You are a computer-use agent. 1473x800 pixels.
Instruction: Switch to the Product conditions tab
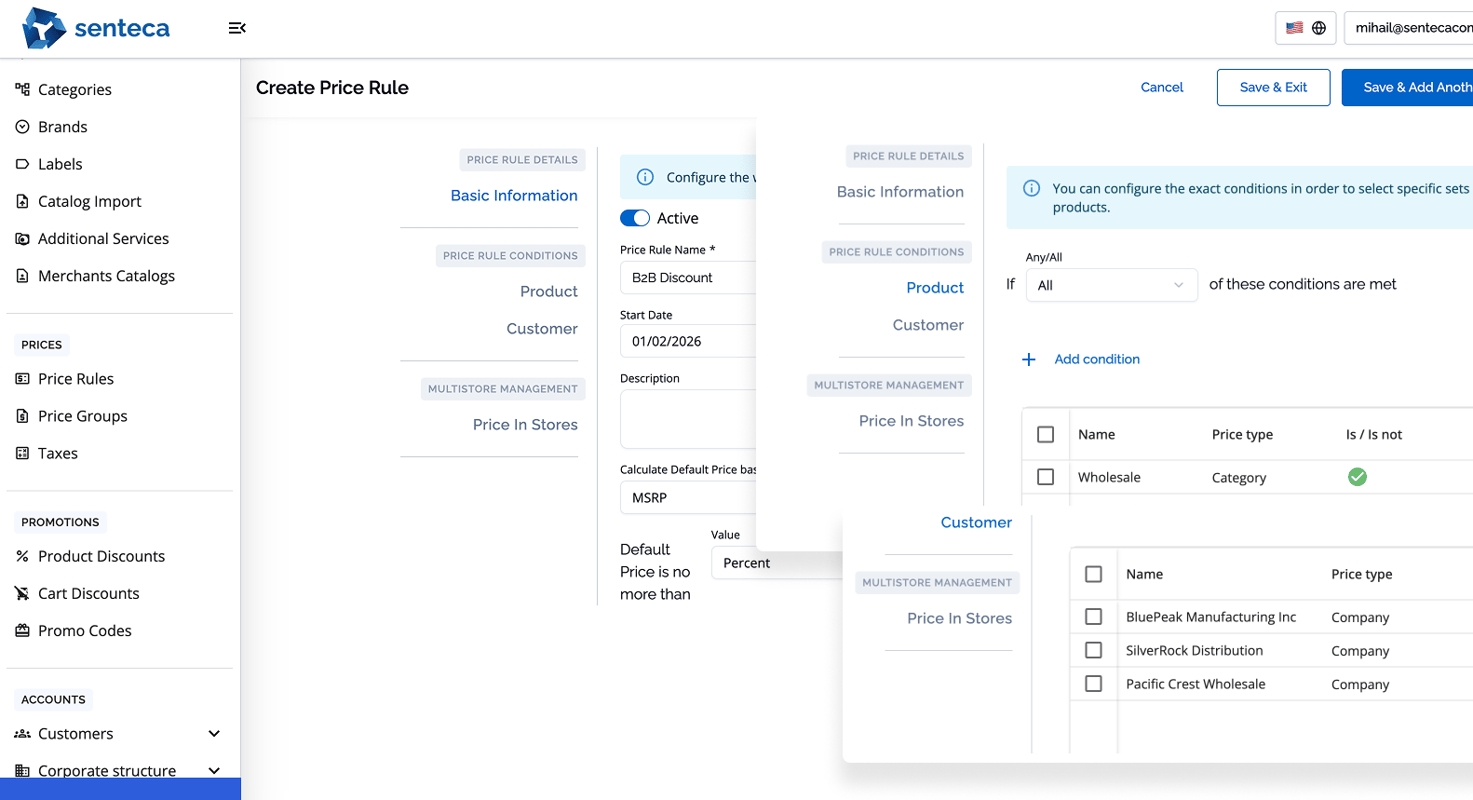(934, 287)
